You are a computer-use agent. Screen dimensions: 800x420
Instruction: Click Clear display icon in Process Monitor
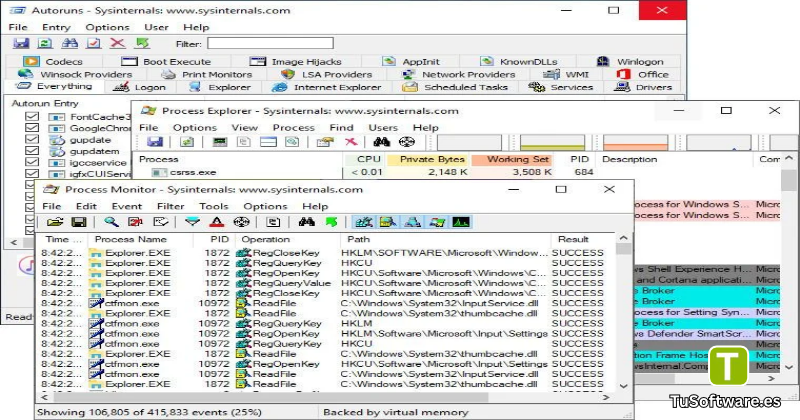(160, 222)
